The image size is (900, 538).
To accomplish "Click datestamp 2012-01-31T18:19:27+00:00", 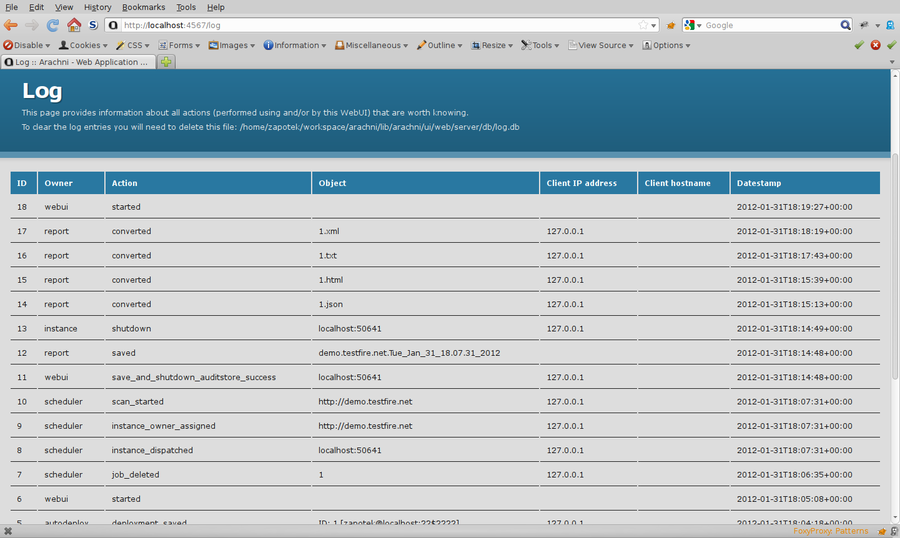I will (794, 207).
